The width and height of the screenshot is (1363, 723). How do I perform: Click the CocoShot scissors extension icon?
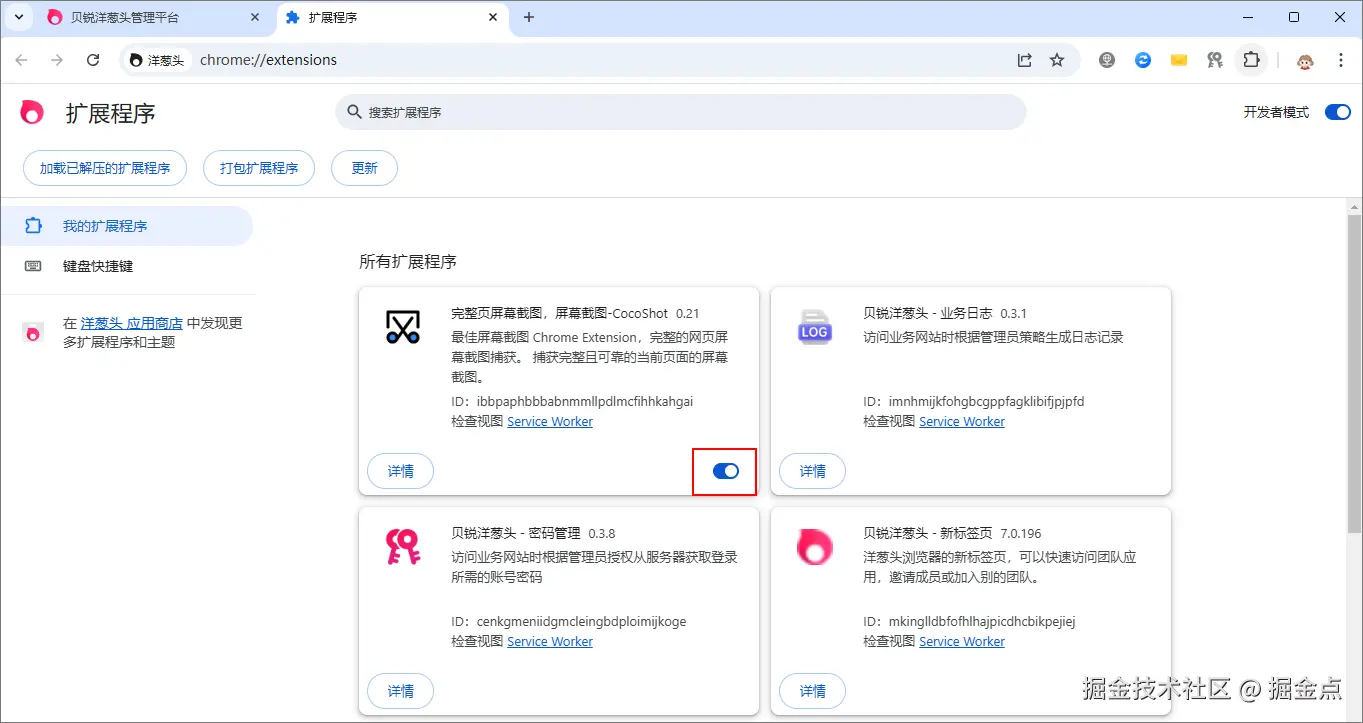pyautogui.click(x=402, y=327)
